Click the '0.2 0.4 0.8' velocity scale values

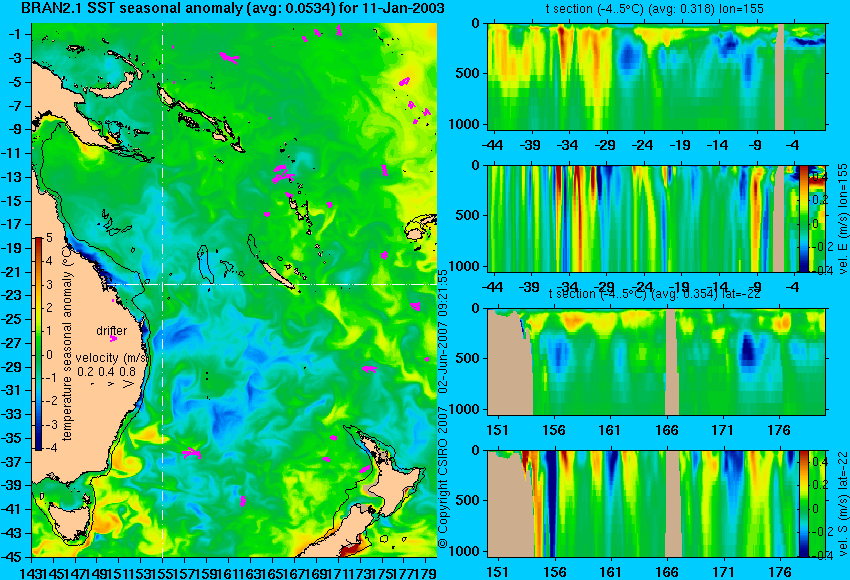pyautogui.click(x=107, y=371)
